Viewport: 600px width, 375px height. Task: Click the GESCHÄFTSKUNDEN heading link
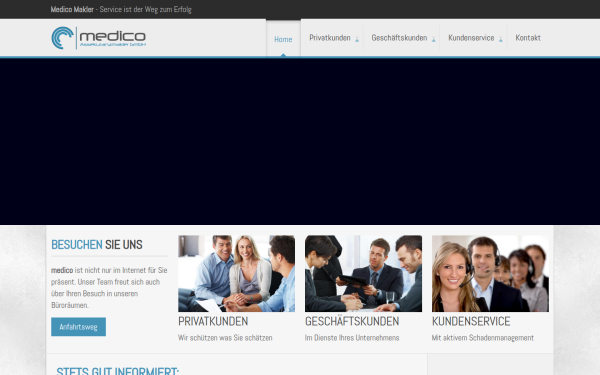coord(352,321)
